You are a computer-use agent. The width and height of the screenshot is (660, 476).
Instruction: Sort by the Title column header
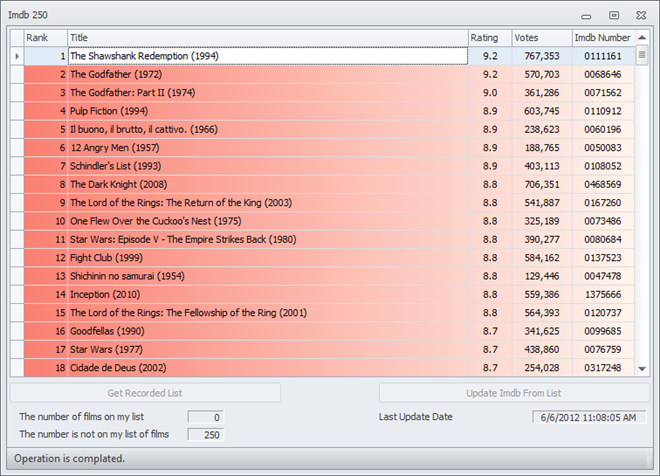pos(268,38)
